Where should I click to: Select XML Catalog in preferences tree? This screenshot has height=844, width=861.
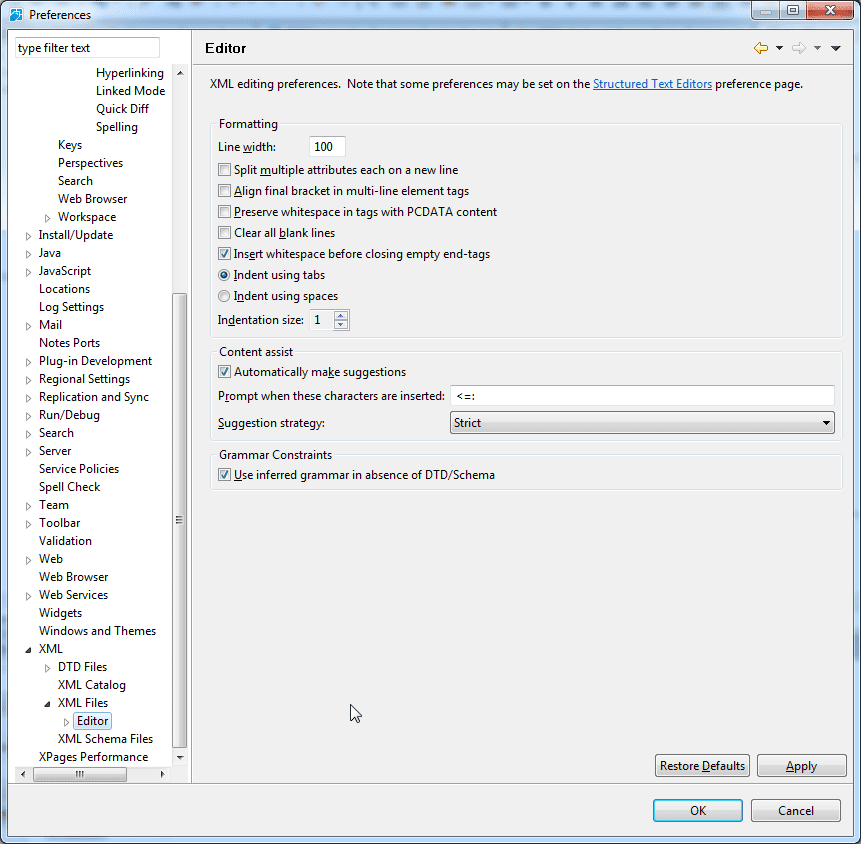point(91,685)
